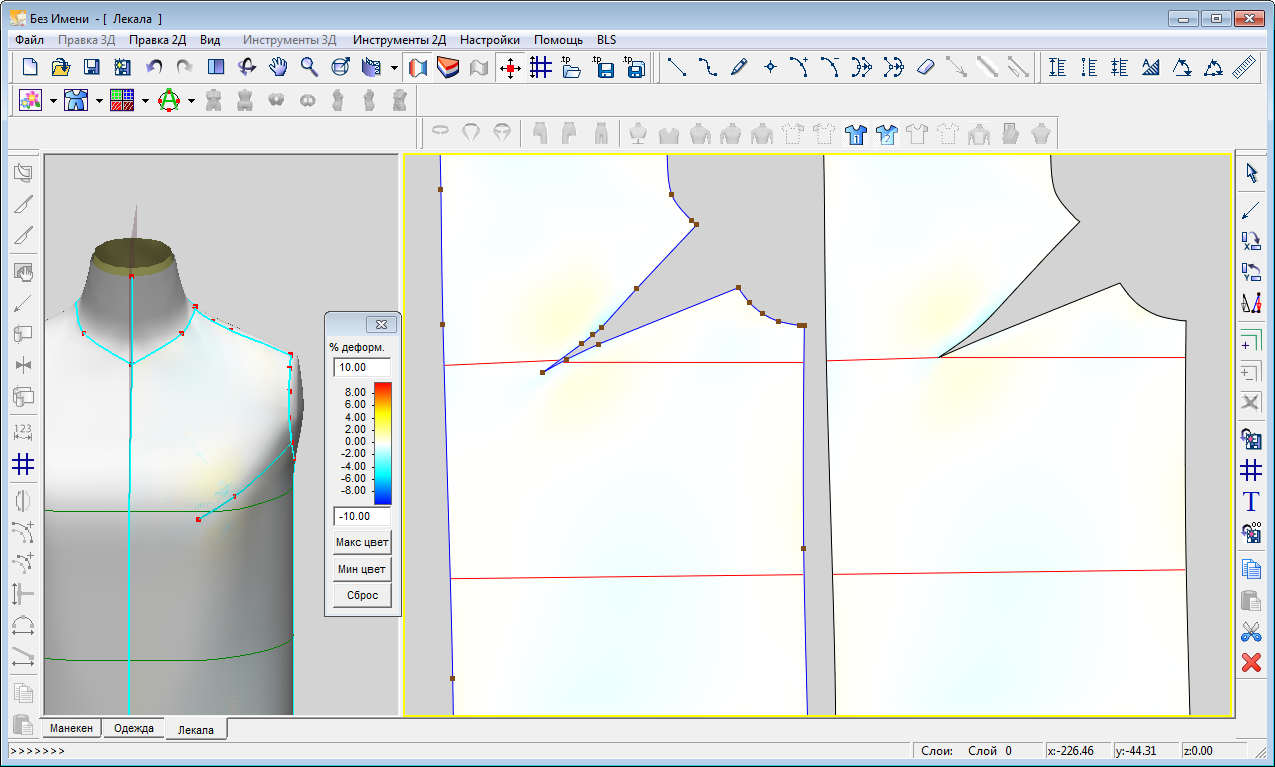Click the eraser tool in toolbar
1275x767 pixels.
coord(924,67)
